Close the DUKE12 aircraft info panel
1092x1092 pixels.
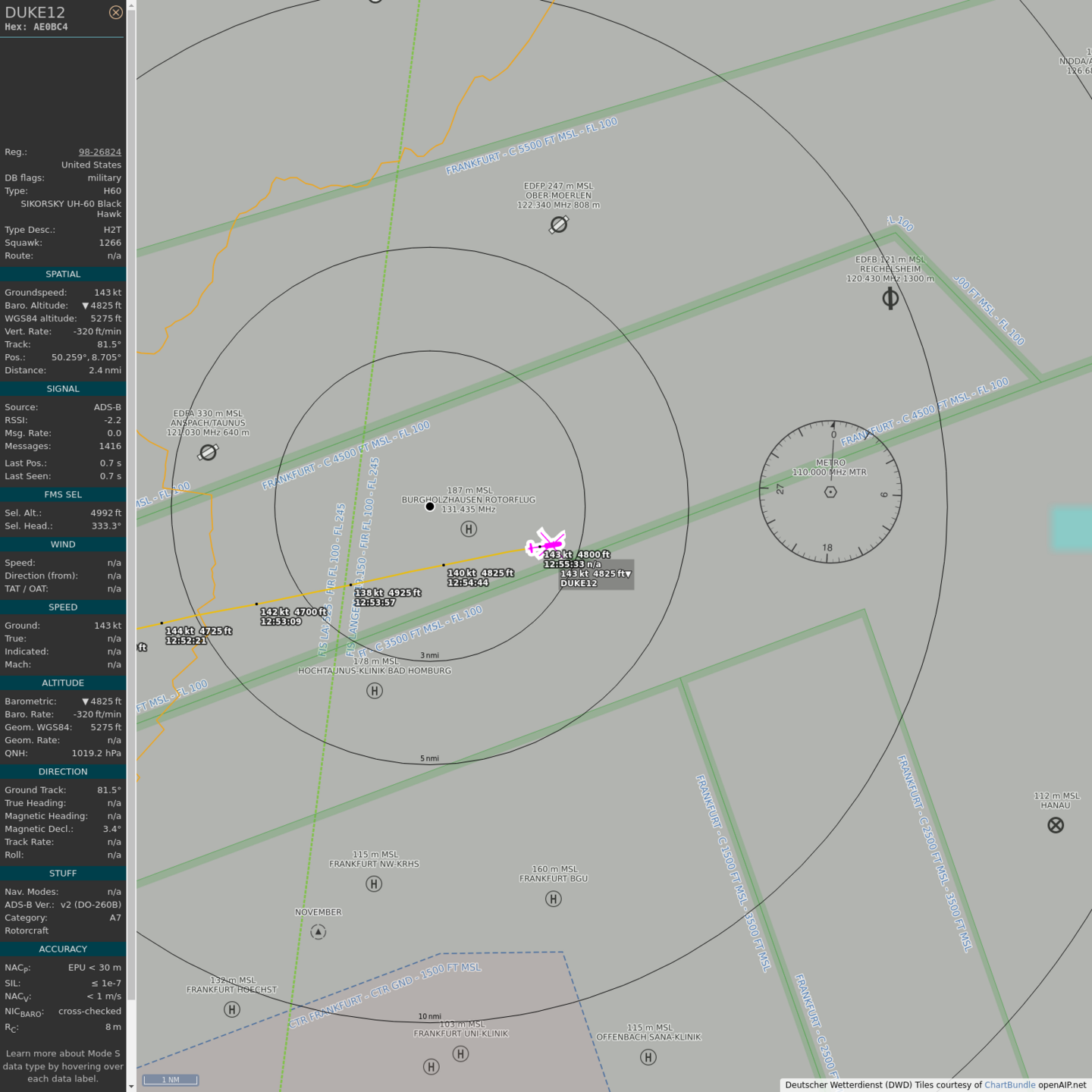click(x=115, y=12)
